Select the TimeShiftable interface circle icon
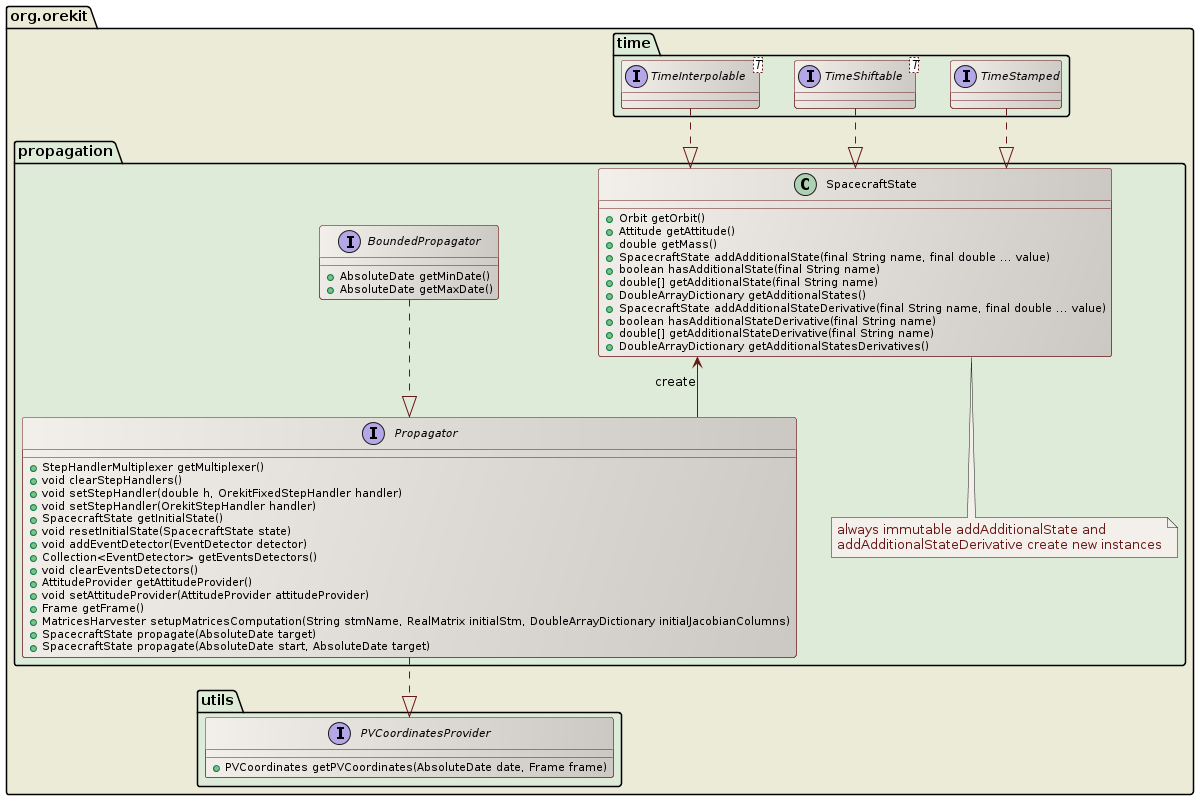The image size is (1199, 800). click(808, 75)
